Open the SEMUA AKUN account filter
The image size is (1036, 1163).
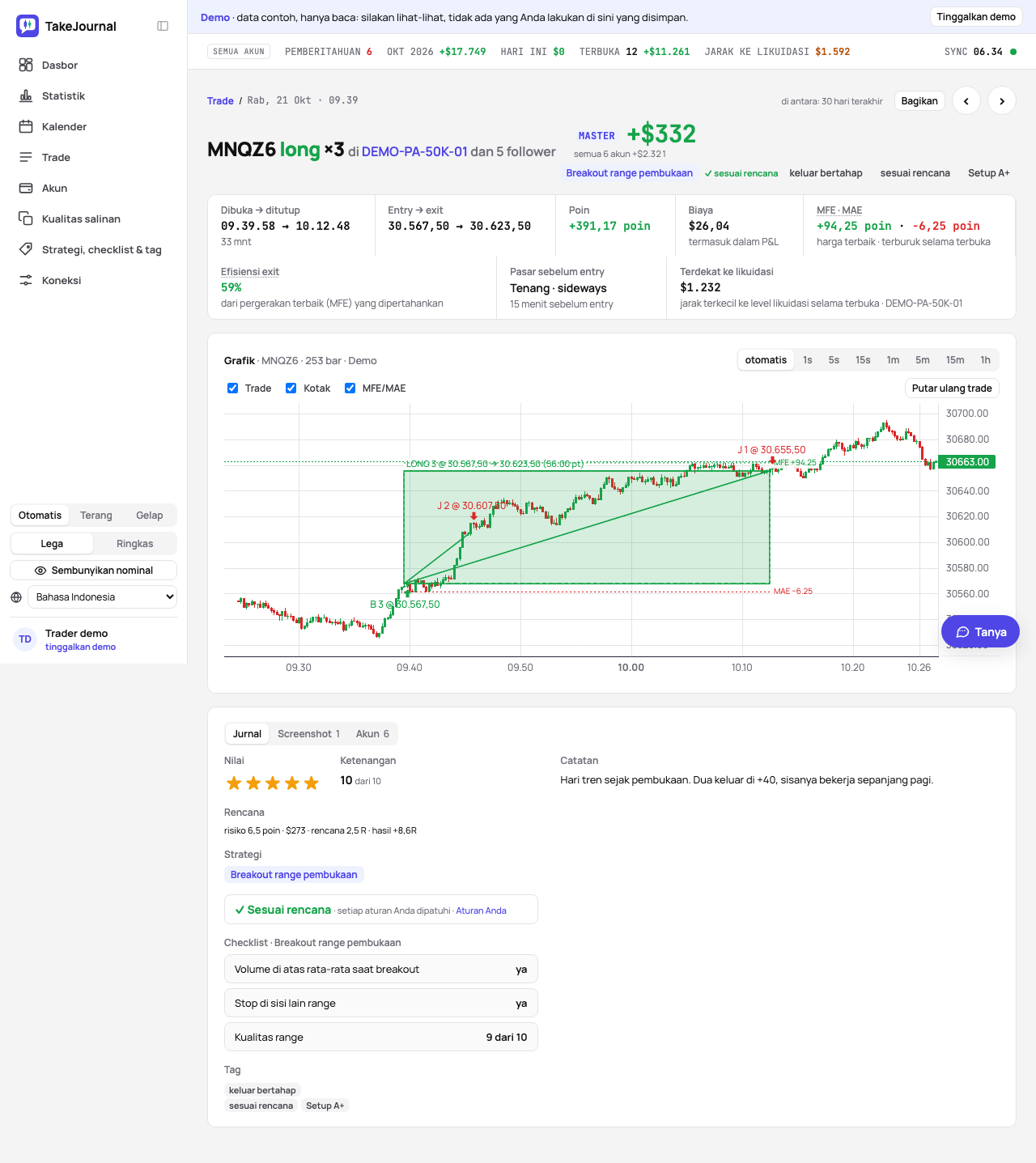239,52
